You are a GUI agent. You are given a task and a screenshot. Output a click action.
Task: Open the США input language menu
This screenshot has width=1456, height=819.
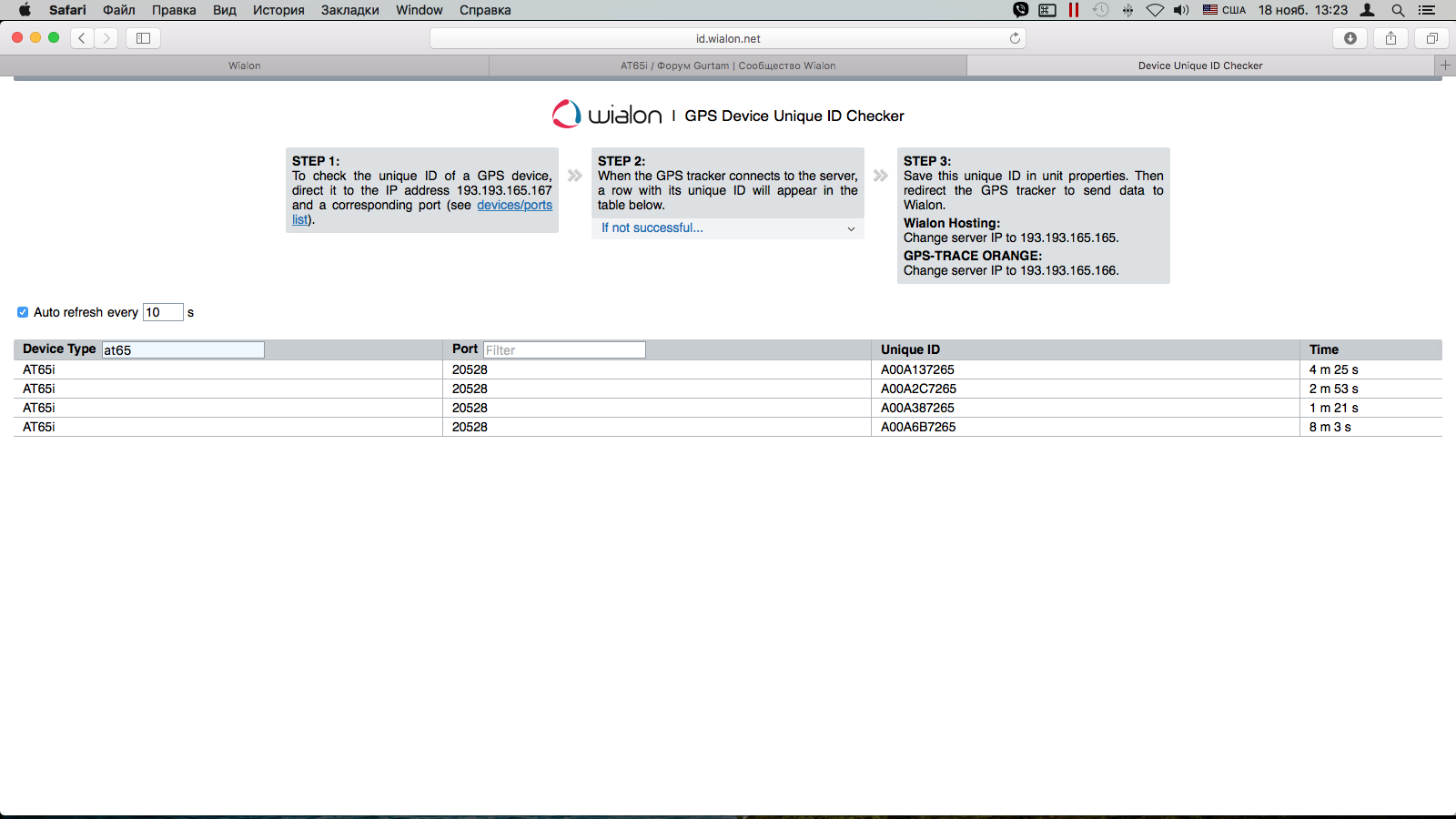tap(1224, 10)
